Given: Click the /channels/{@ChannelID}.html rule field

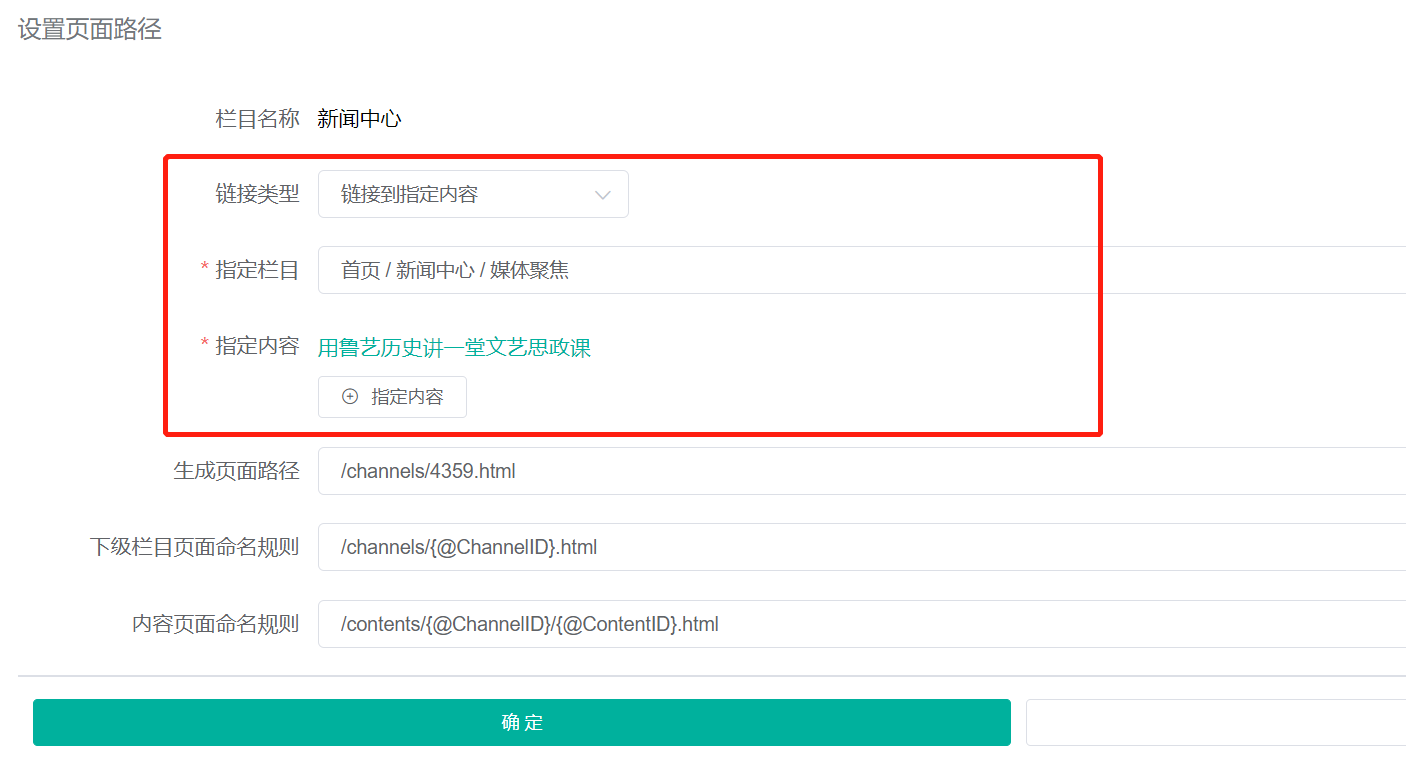Looking at the screenshot, I should [860, 547].
